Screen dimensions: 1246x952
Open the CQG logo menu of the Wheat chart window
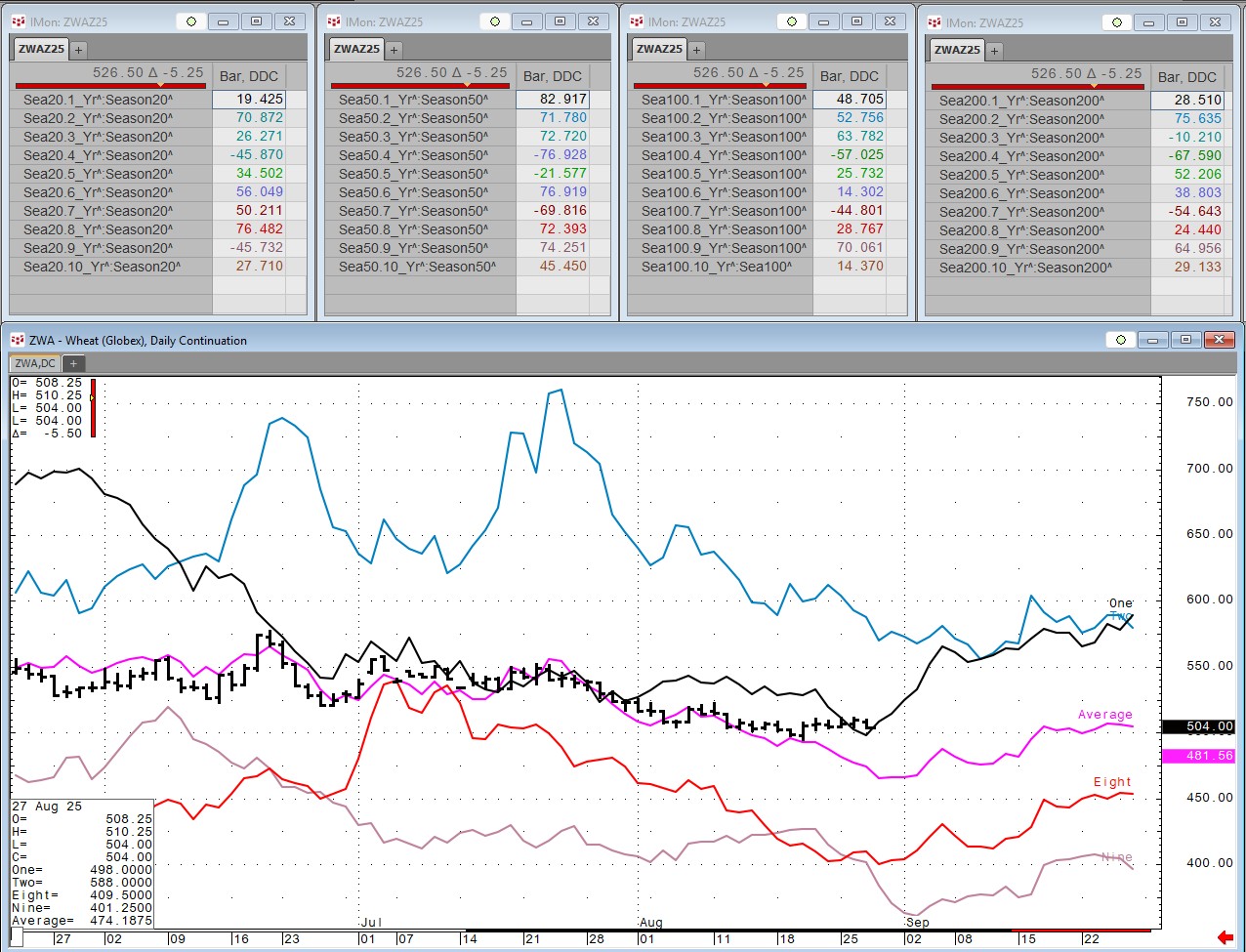18,340
